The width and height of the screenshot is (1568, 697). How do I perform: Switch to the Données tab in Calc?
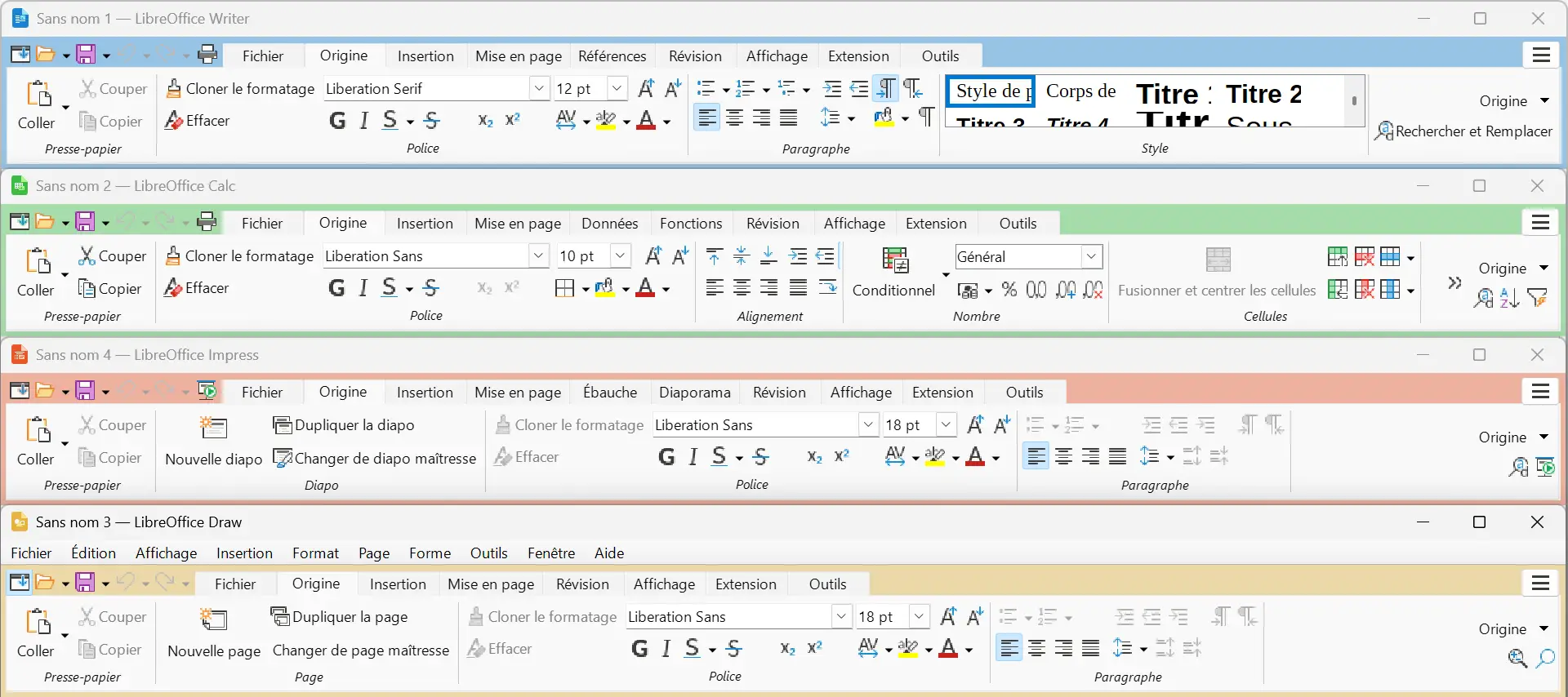609,223
